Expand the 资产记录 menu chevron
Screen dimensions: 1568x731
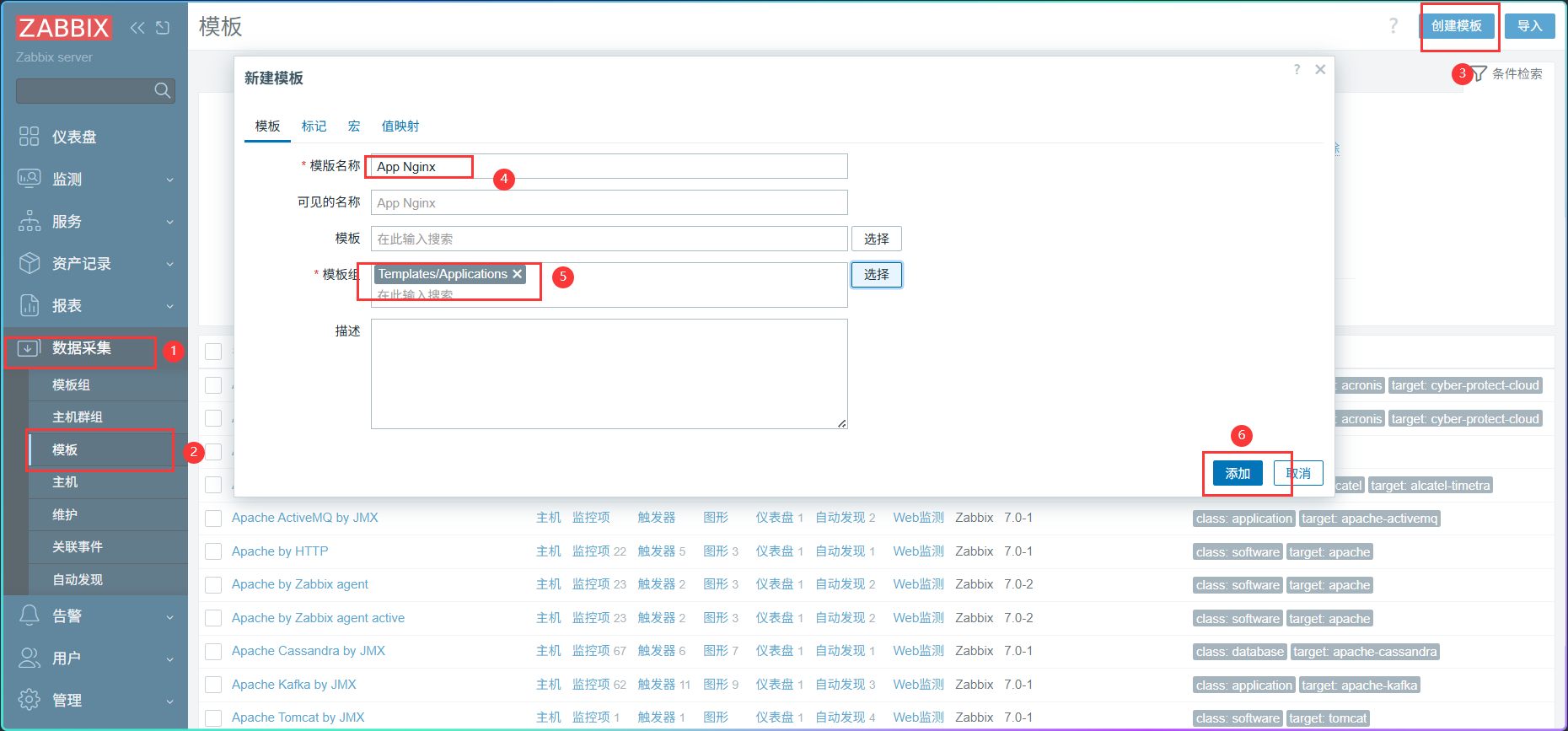[x=169, y=264]
